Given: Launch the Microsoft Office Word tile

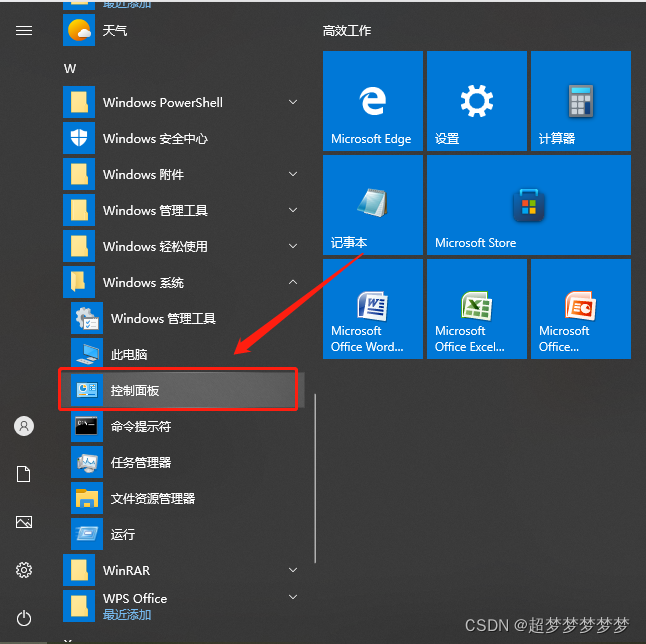Looking at the screenshot, I should pos(373,309).
